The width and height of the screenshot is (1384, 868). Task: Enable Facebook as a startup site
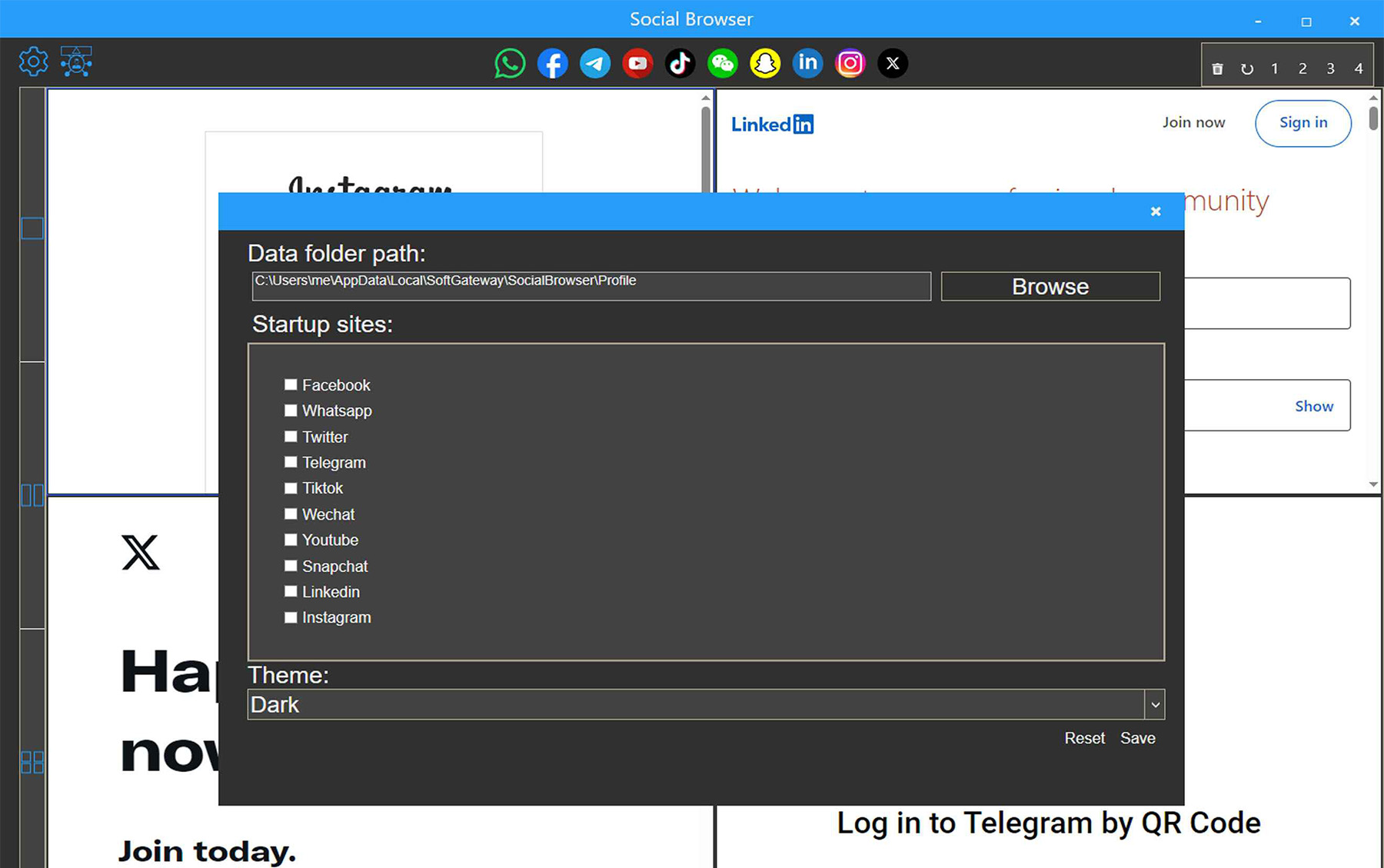[291, 384]
